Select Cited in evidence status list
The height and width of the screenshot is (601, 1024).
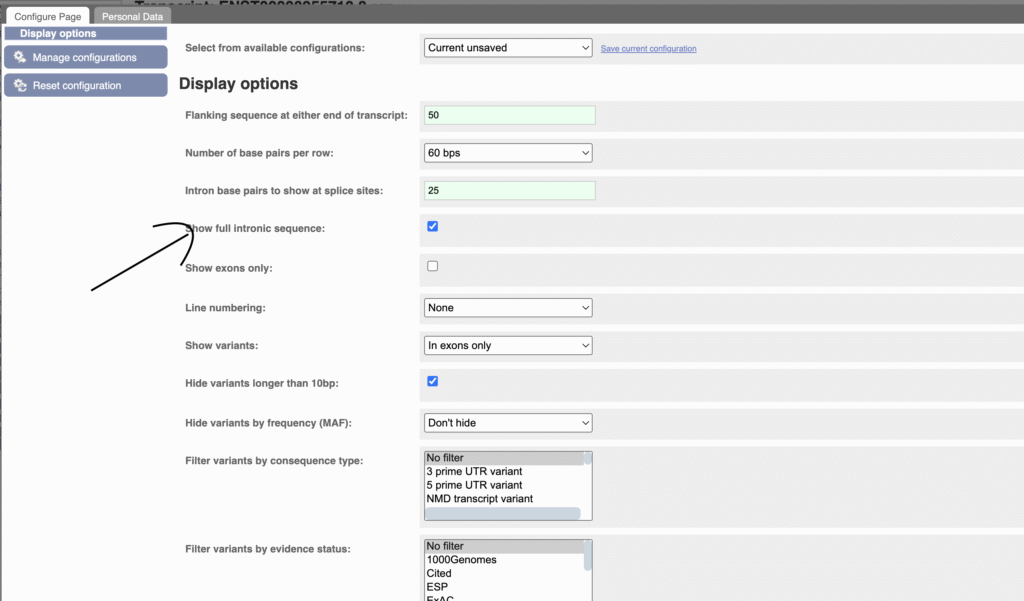(504, 574)
